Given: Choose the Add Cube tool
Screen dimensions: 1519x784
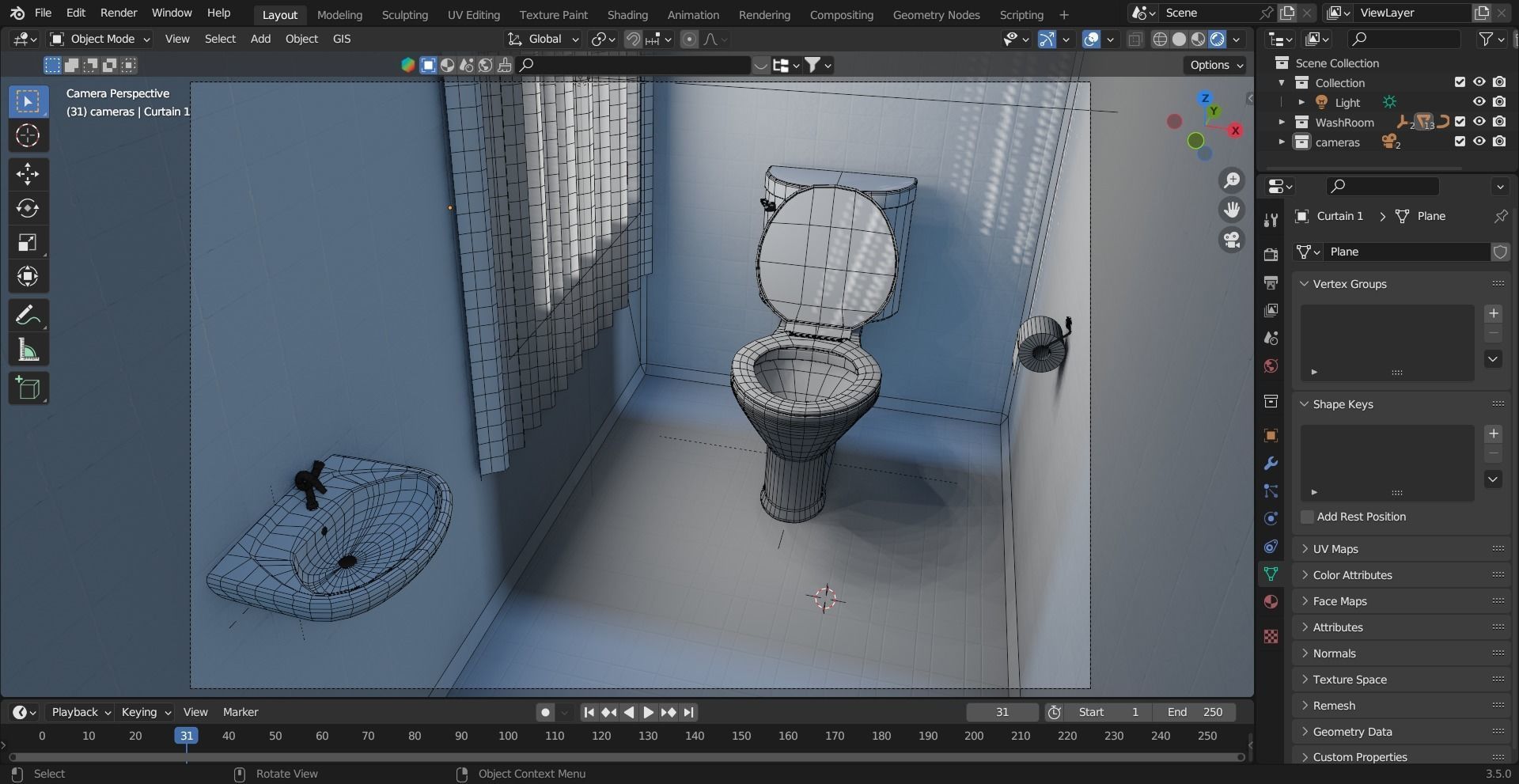Looking at the screenshot, I should pos(28,388).
